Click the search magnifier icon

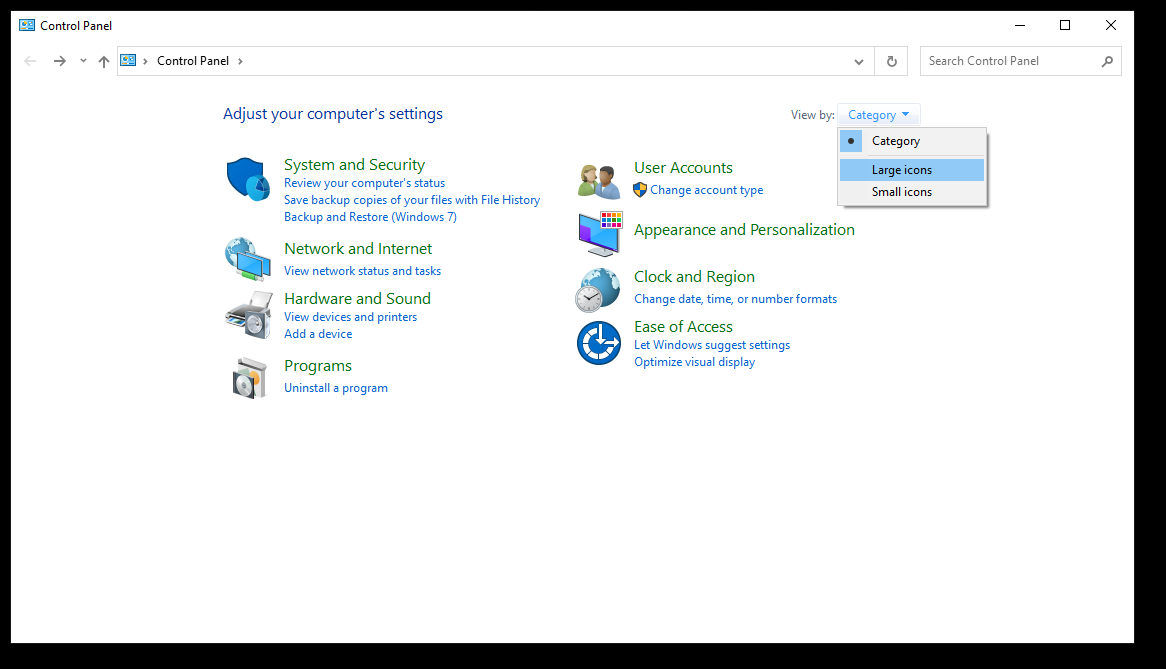[x=1107, y=61]
